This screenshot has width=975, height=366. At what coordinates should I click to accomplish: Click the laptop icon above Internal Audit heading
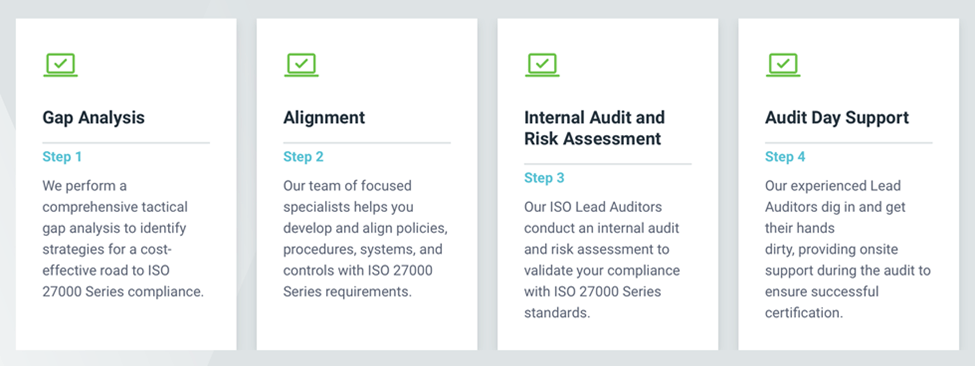542,65
